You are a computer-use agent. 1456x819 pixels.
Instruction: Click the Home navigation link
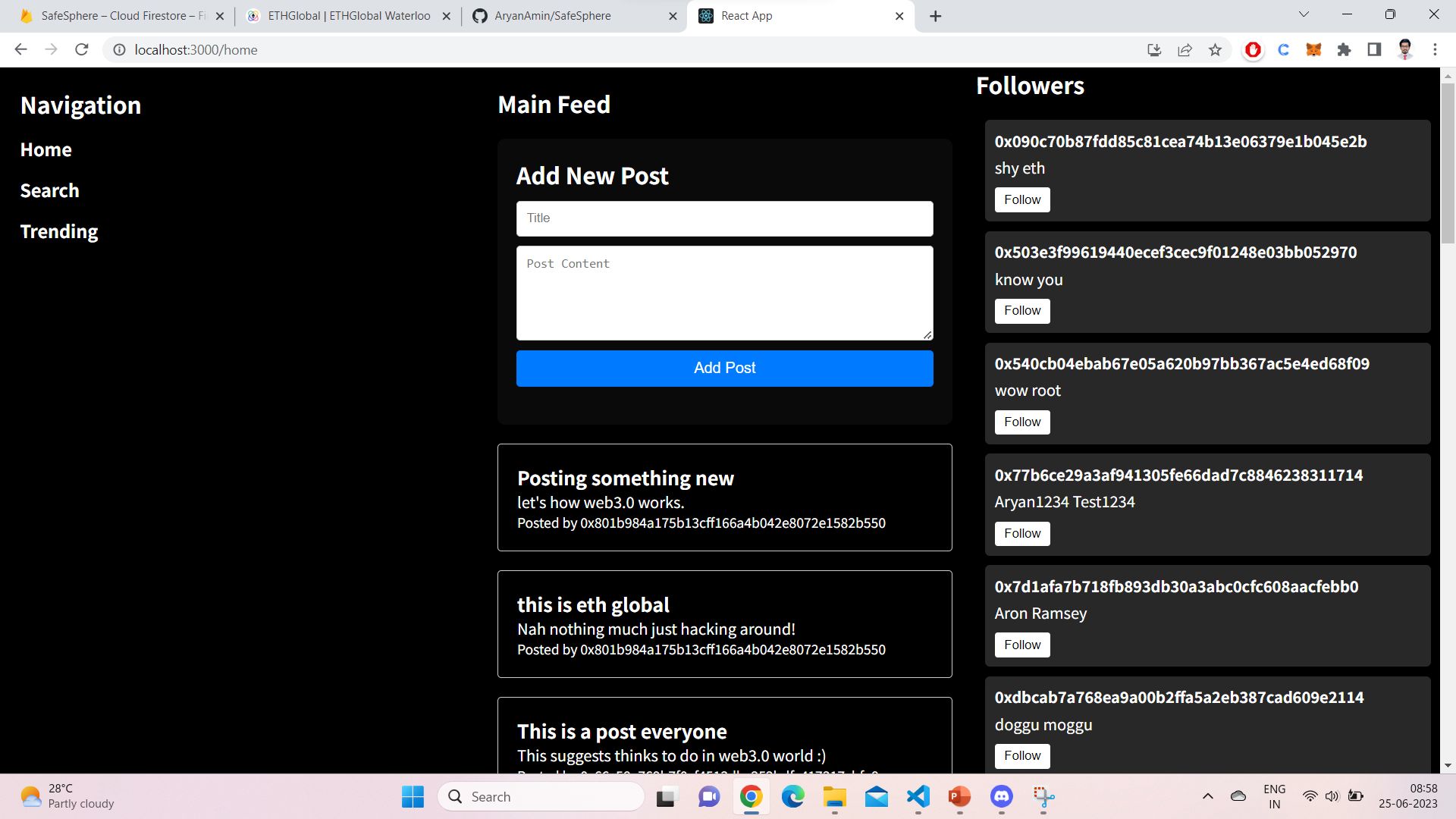[45, 148]
